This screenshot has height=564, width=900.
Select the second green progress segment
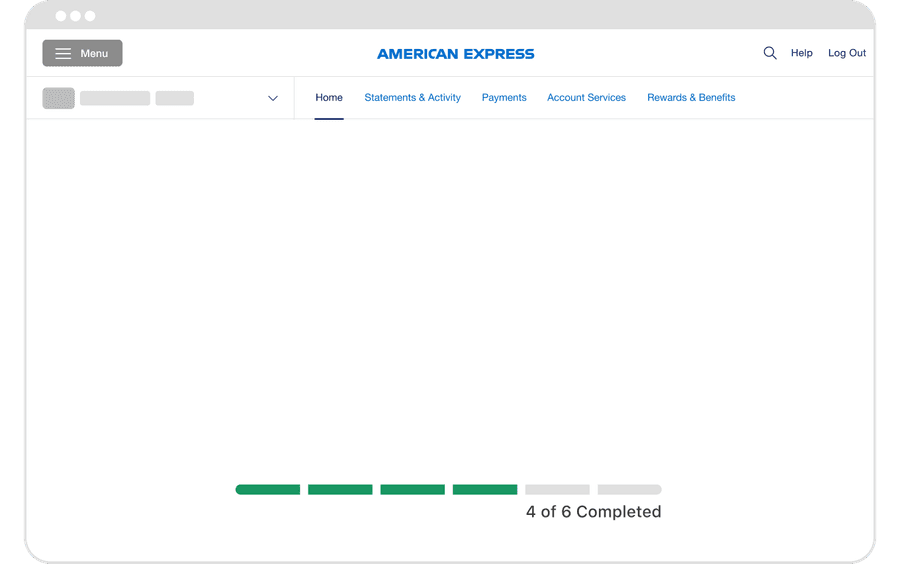(340, 490)
